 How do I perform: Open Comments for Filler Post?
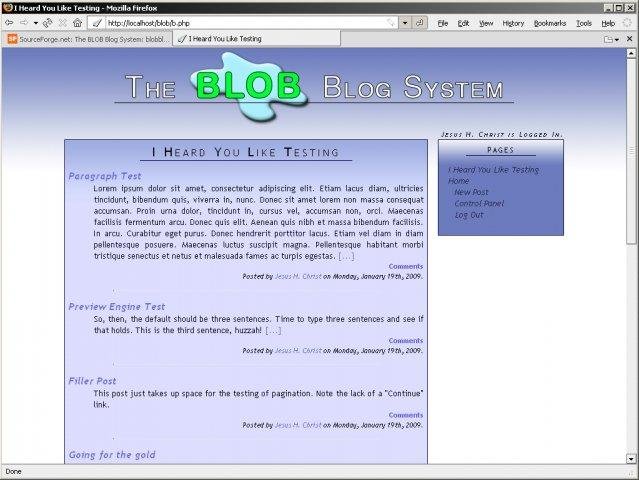pyautogui.click(x=405, y=415)
